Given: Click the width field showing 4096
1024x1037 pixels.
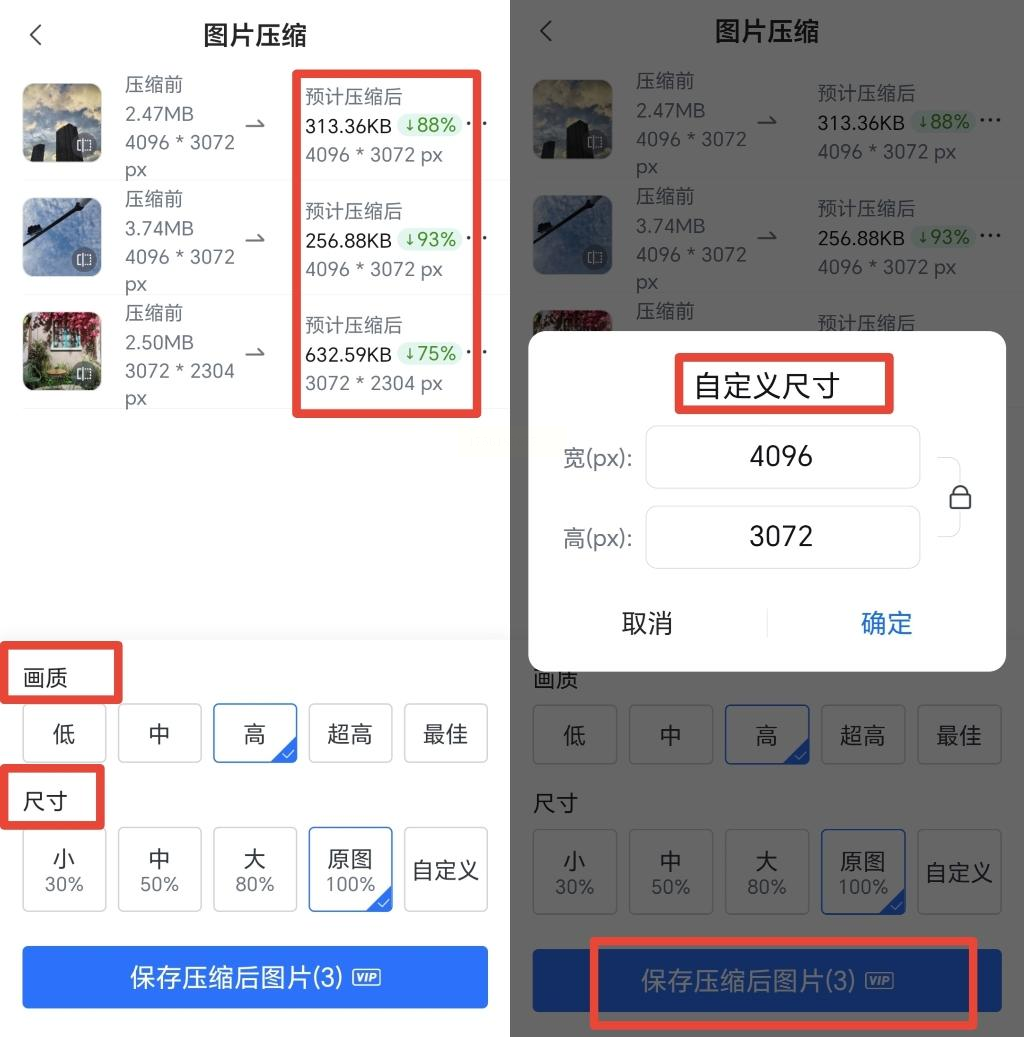Looking at the screenshot, I should click(x=783, y=457).
